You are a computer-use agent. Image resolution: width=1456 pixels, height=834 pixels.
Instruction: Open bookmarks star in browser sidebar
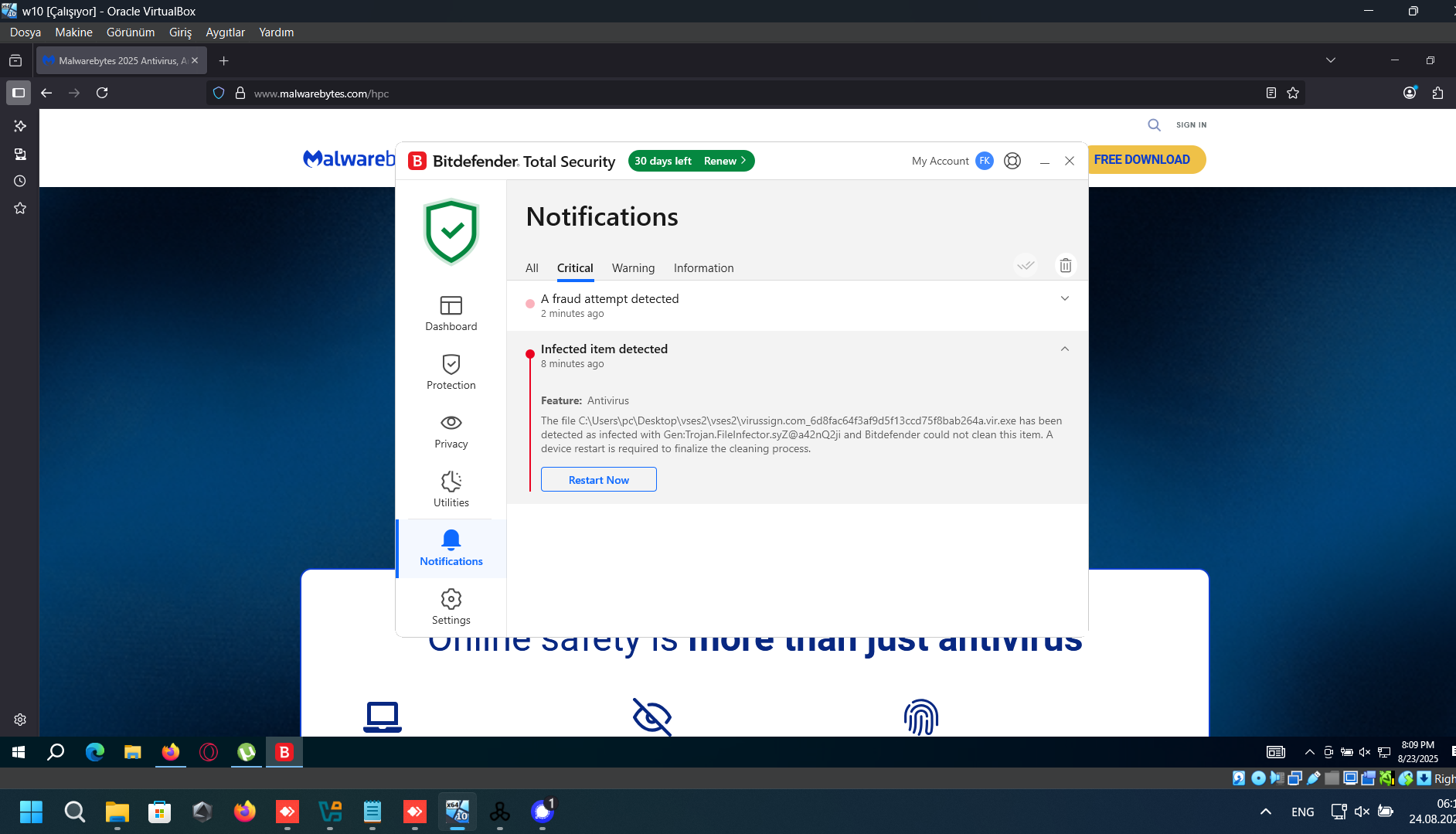20,209
